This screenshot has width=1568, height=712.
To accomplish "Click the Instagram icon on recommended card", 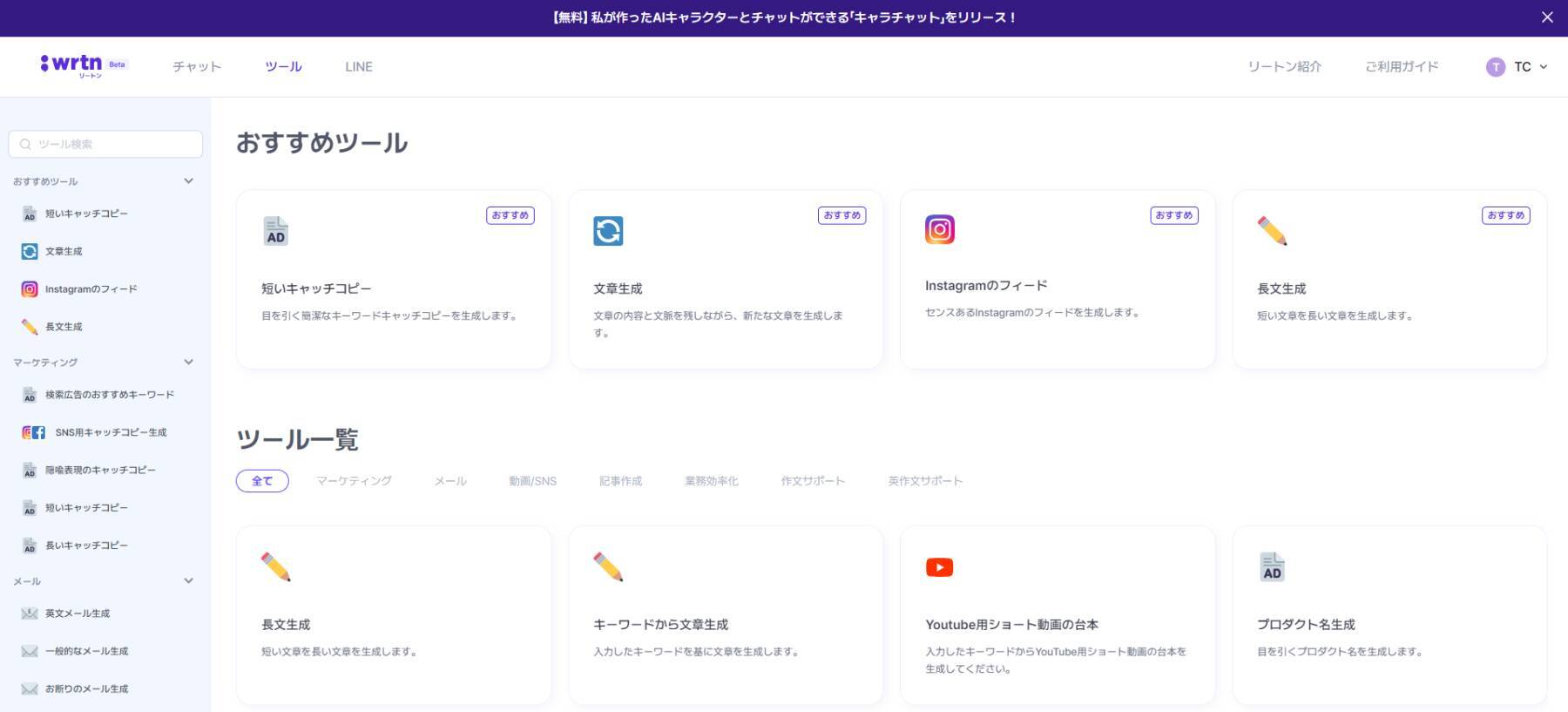I will click(x=939, y=229).
